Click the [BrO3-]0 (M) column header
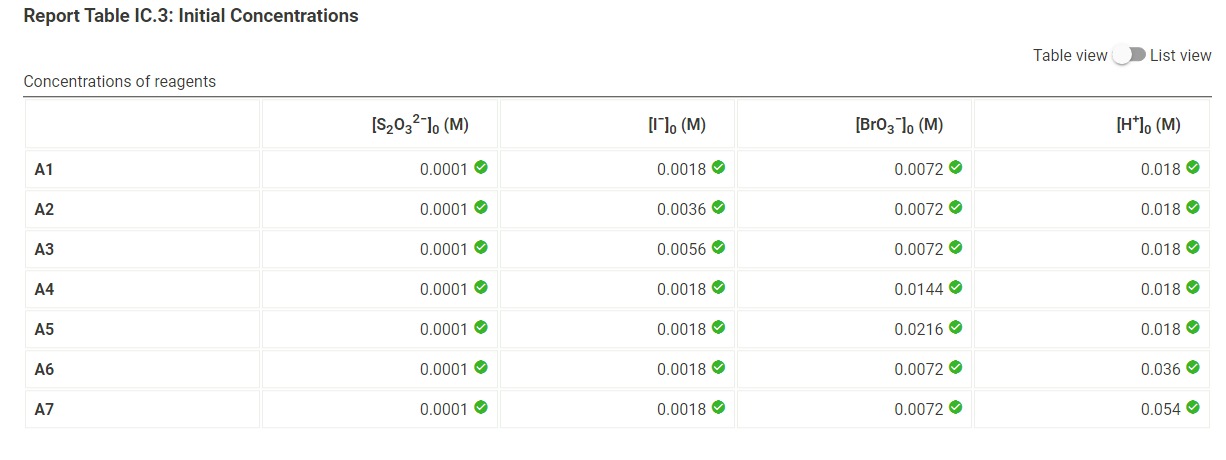Image resolution: width=1226 pixels, height=460 pixels. pyautogui.click(x=899, y=125)
